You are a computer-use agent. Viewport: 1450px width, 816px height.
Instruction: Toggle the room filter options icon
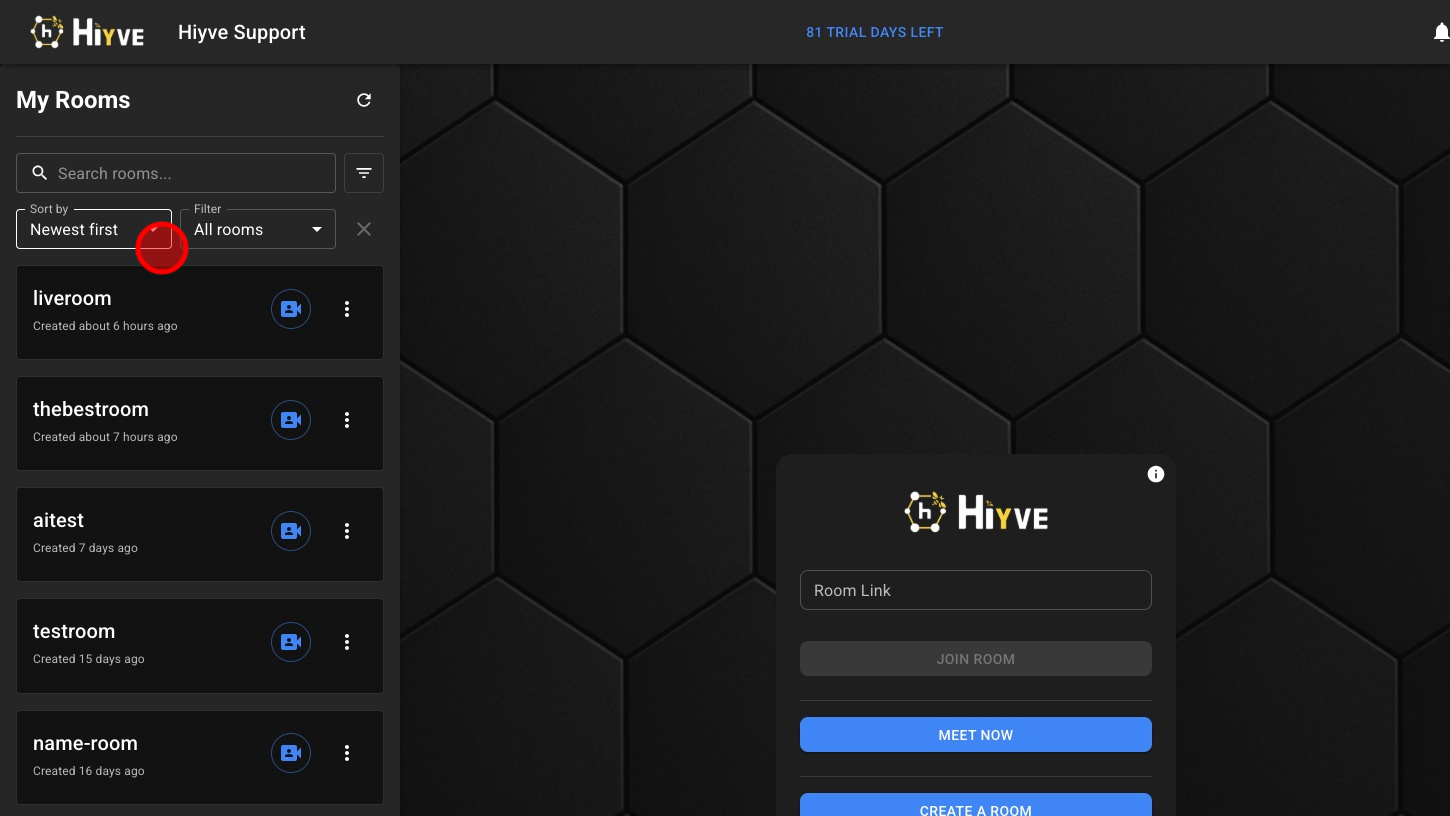(x=364, y=173)
